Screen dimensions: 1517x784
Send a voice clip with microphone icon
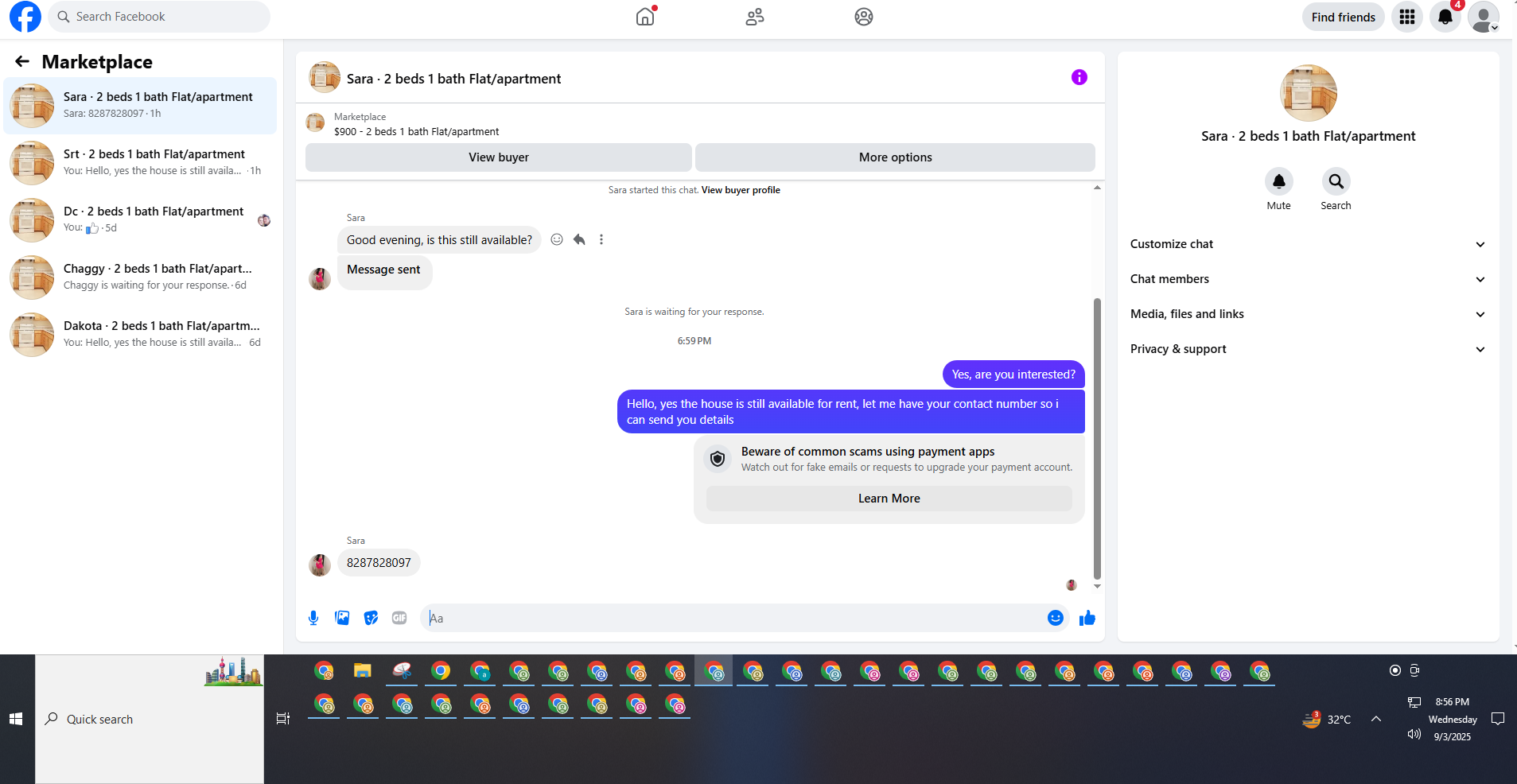click(x=313, y=618)
